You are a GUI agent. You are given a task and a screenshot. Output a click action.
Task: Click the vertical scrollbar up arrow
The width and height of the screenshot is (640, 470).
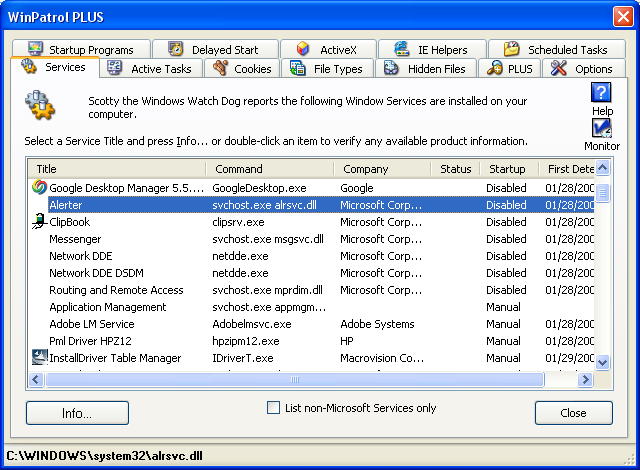[602, 167]
